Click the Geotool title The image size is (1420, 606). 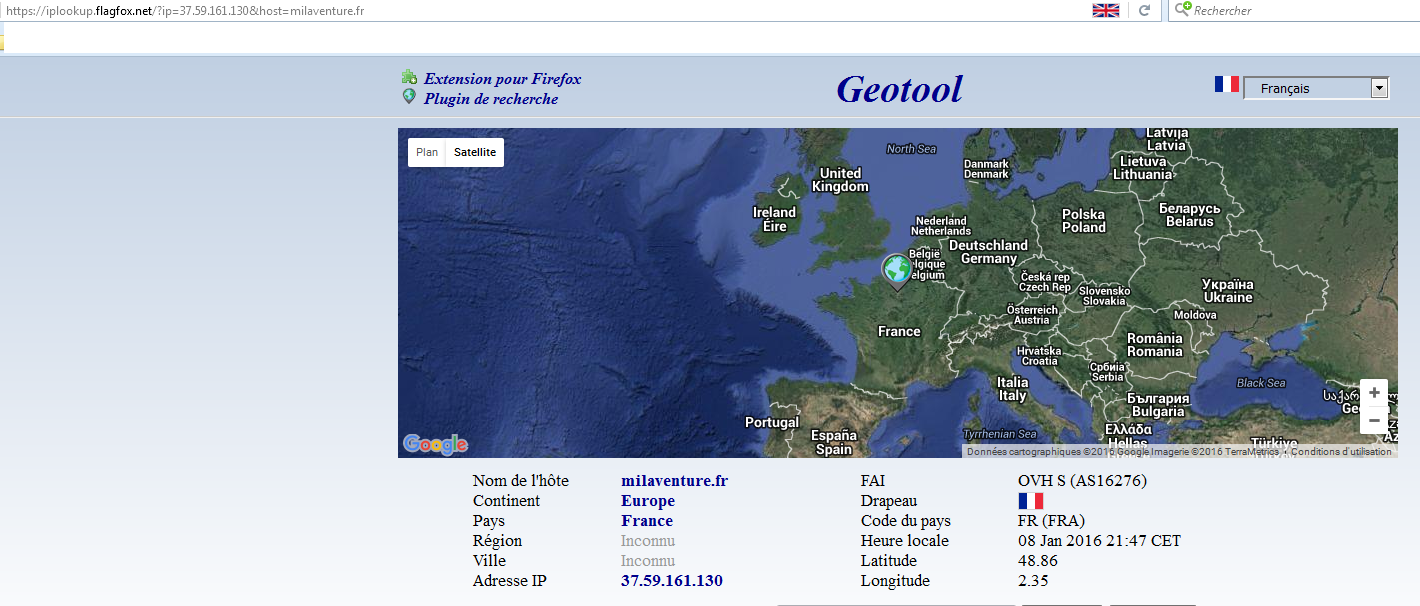[x=899, y=89]
